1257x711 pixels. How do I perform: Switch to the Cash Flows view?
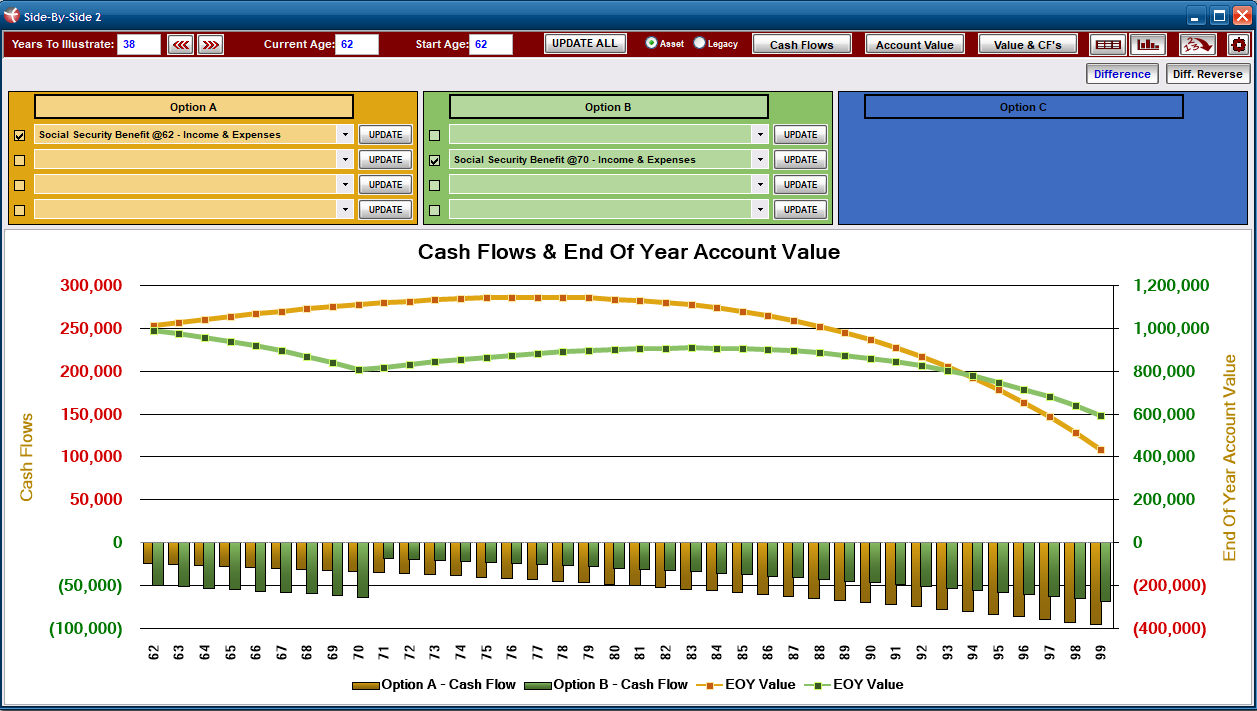(802, 44)
